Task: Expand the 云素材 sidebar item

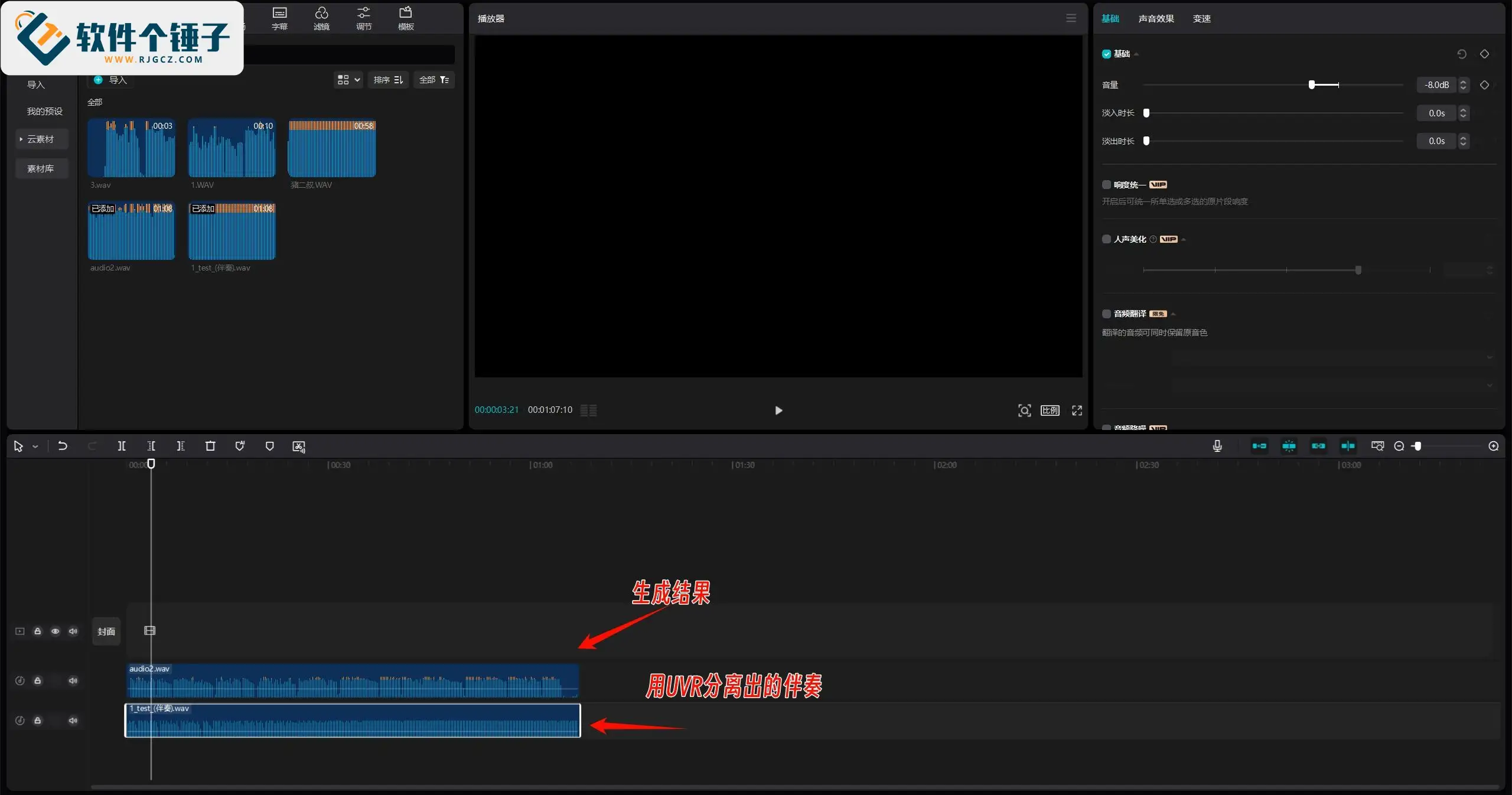Action: 40,139
